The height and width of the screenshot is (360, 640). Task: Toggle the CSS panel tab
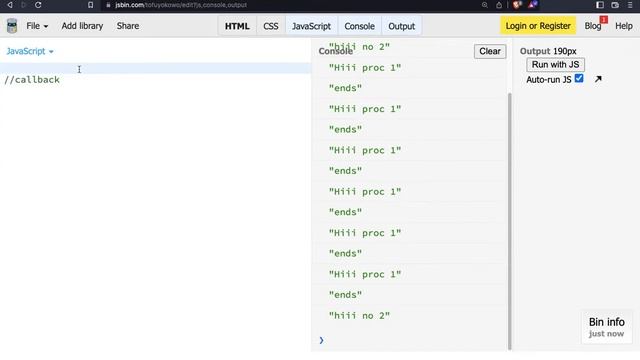(271, 26)
